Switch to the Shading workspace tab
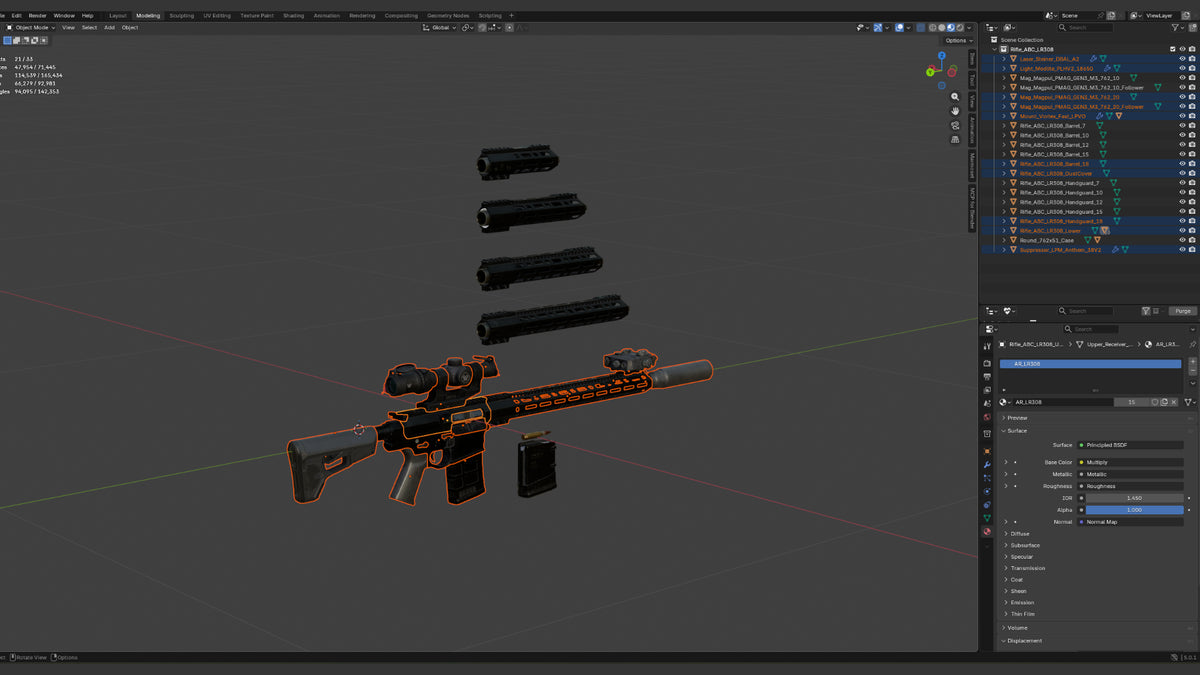The width and height of the screenshot is (1200, 675). 293,15
